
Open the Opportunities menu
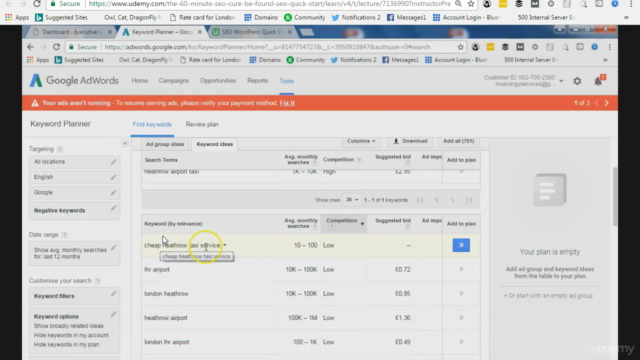point(218,81)
